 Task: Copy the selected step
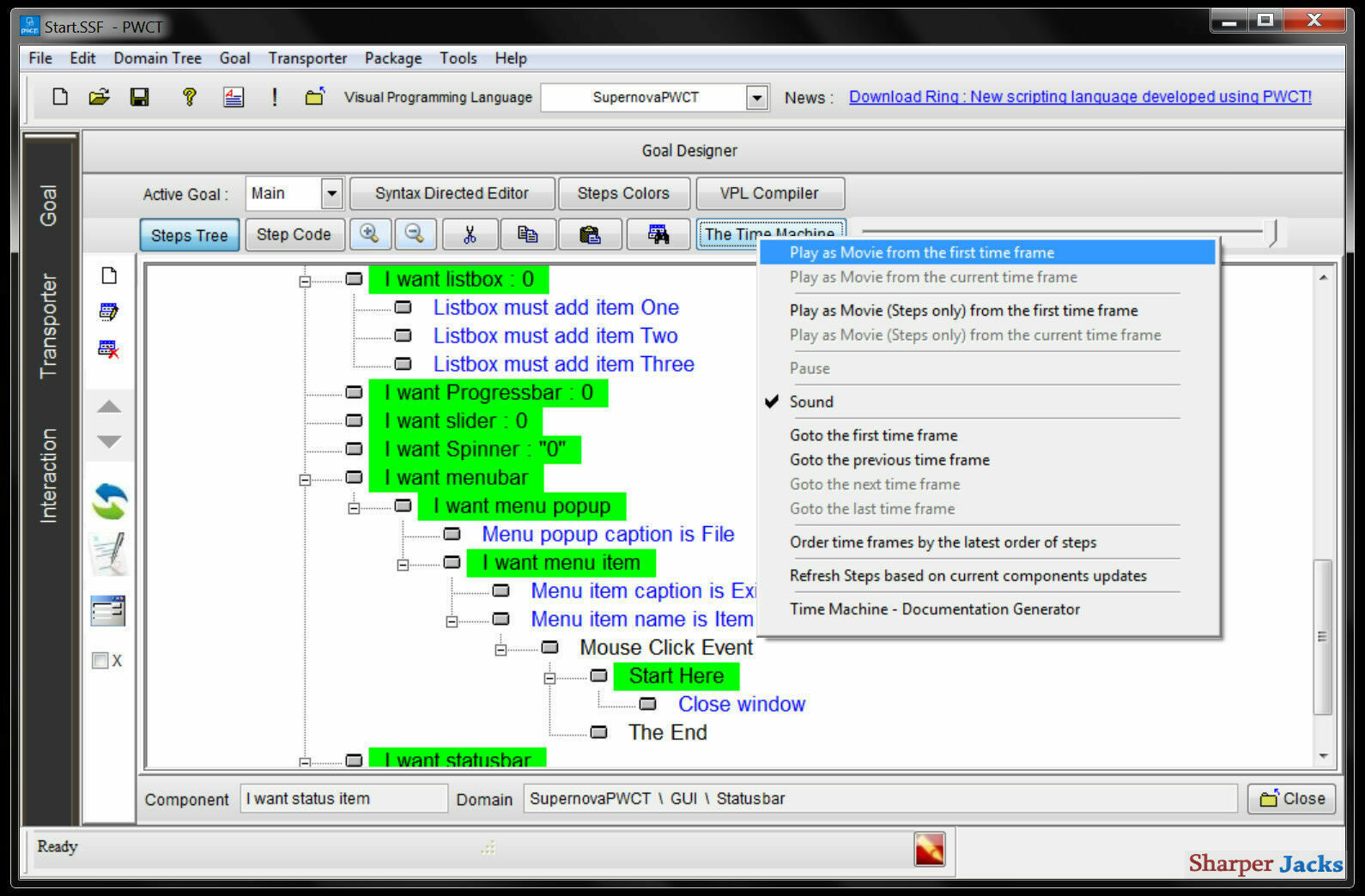pos(528,234)
